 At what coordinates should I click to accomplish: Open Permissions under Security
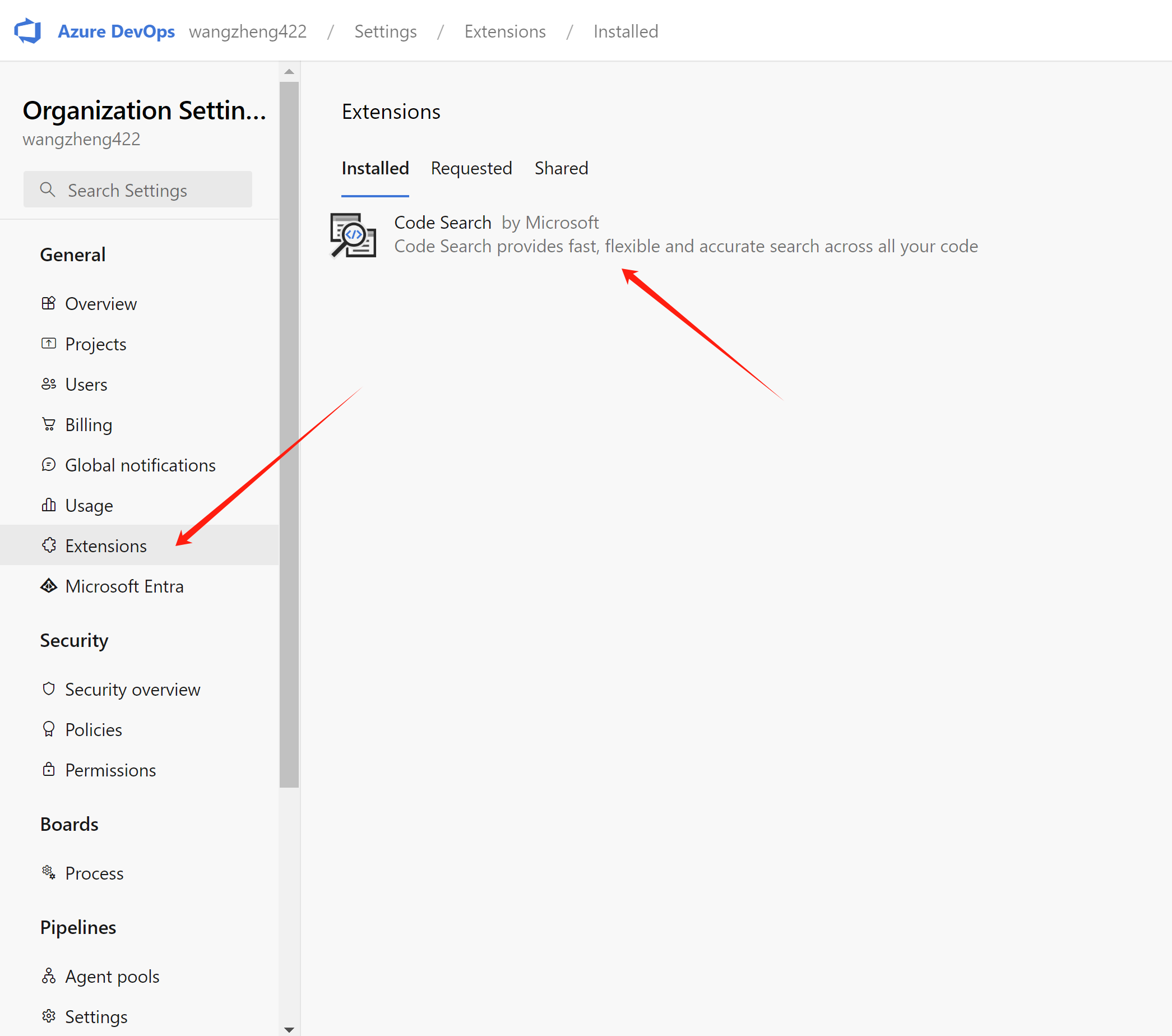[110, 770]
